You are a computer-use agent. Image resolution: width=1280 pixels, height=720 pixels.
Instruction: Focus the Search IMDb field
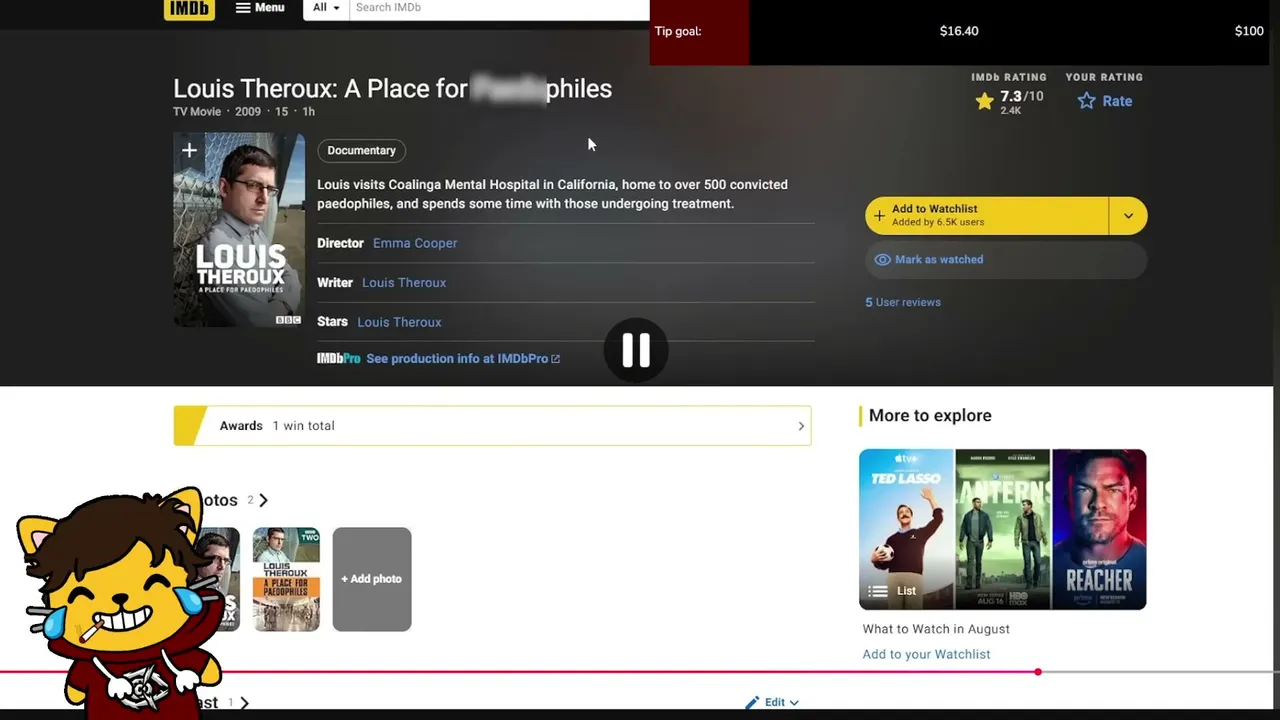pyautogui.click(x=499, y=8)
